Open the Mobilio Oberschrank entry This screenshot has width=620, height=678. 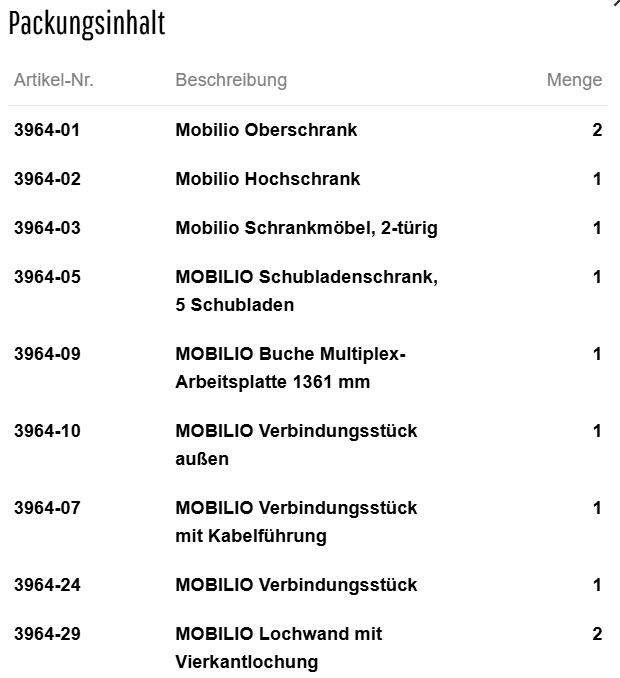266,130
